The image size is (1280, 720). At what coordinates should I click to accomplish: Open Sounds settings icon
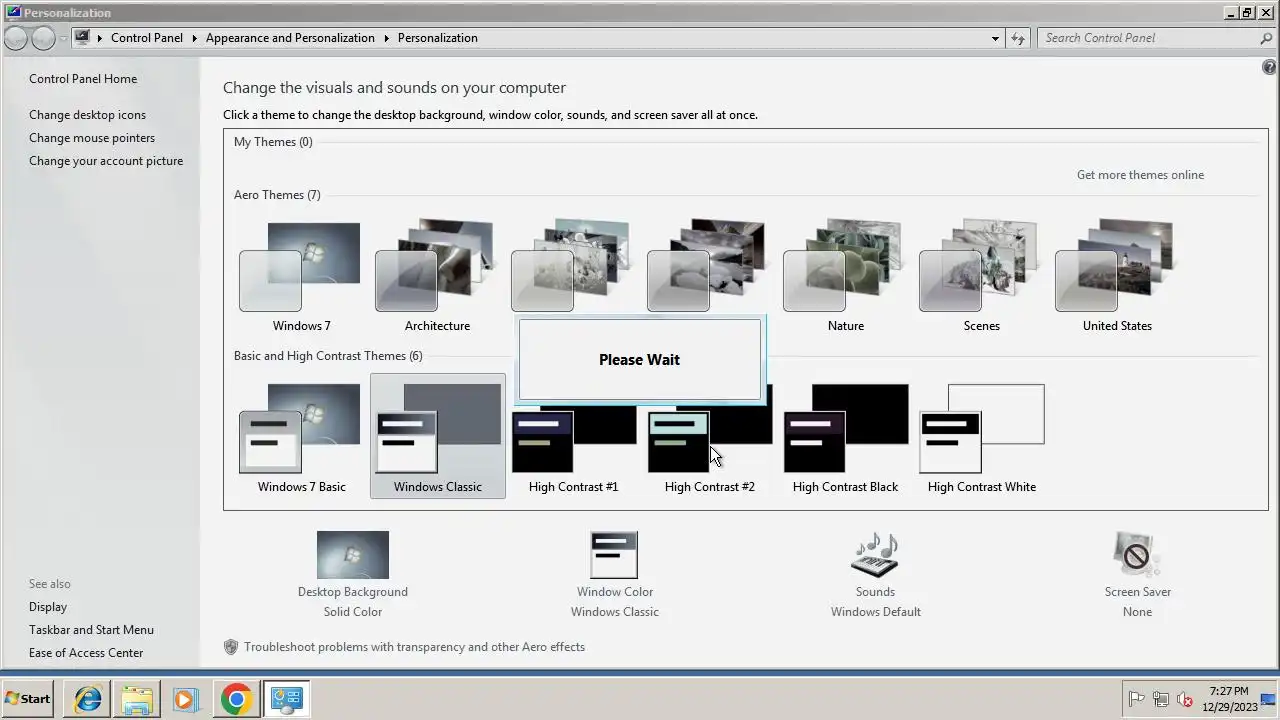tap(875, 555)
